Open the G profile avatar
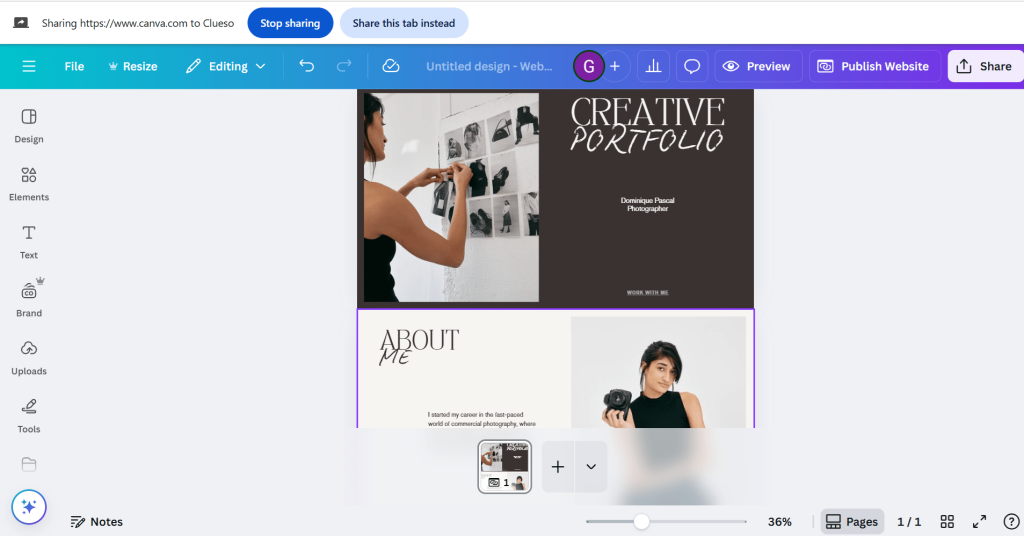 tap(588, 66)
